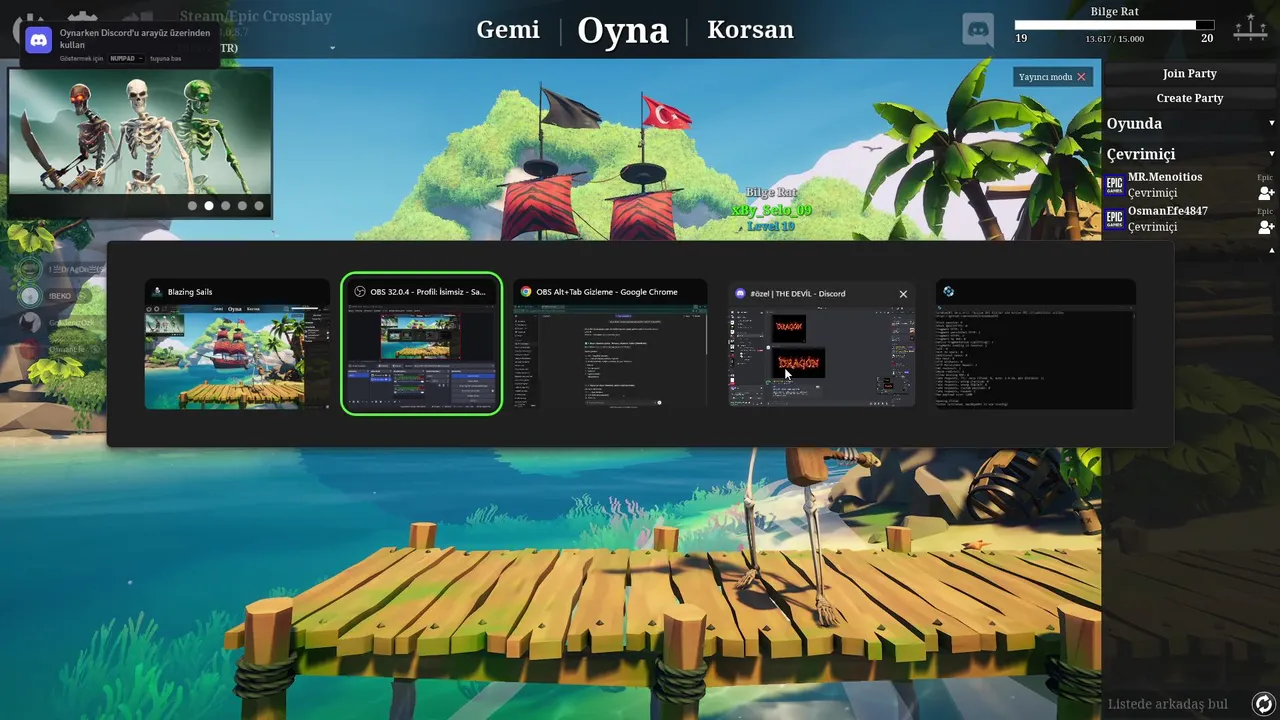The width and height of the screenshot is (1280, 720).
Task: Switch to the untitled terminal window thumbnail
Action: (x=1035, y=356)
